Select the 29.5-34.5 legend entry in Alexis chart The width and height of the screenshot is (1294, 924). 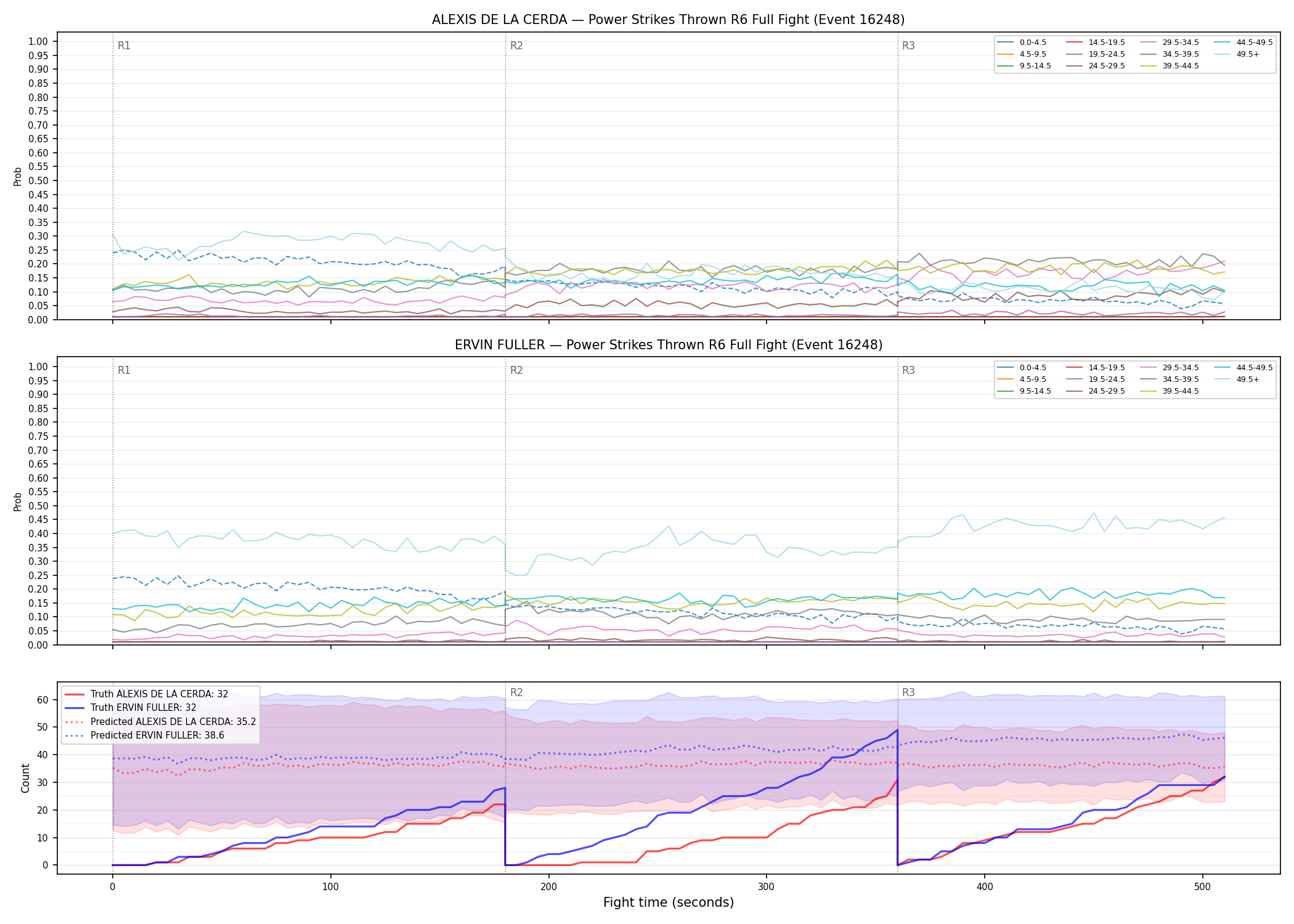click(1170, 43)
